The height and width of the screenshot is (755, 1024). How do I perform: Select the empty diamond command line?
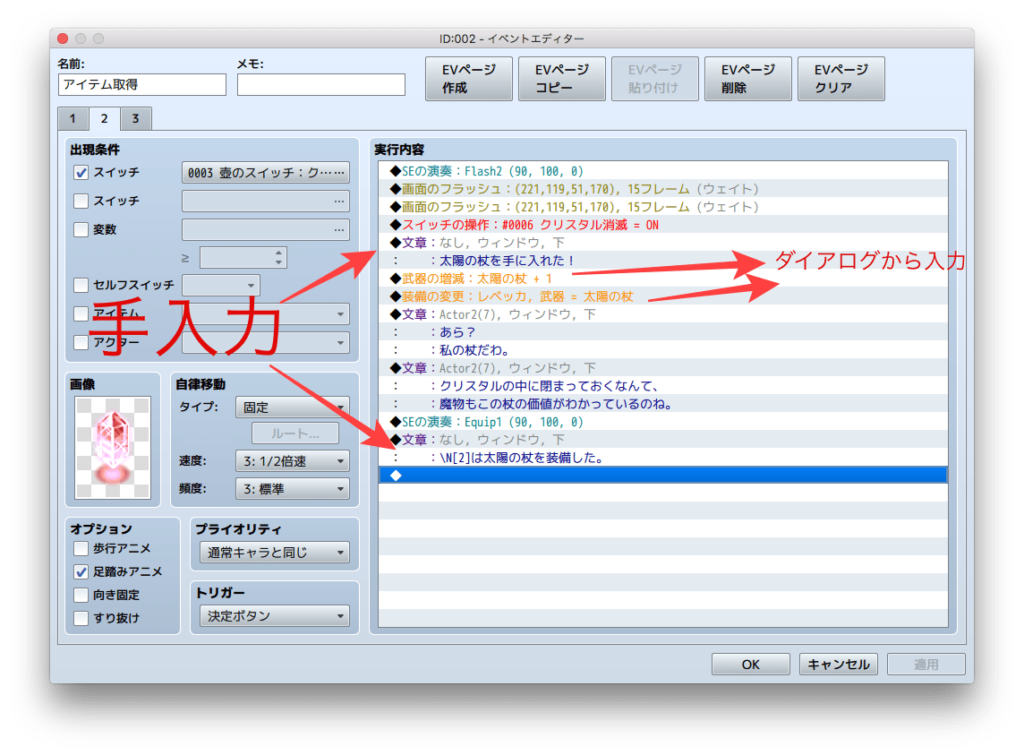[x=663, y=475]
